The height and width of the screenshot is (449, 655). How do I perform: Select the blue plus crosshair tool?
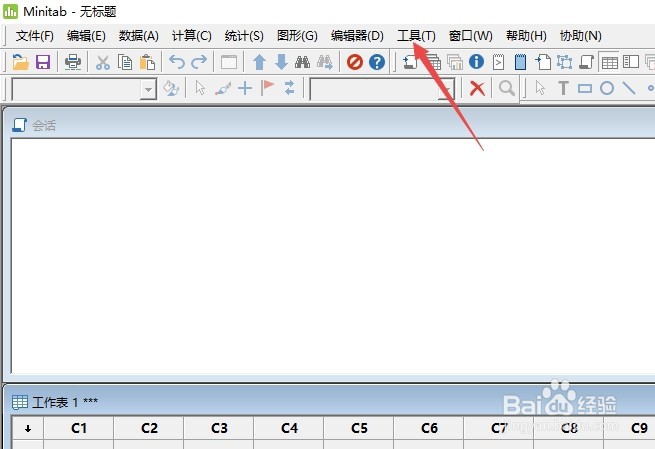point(245,88)
